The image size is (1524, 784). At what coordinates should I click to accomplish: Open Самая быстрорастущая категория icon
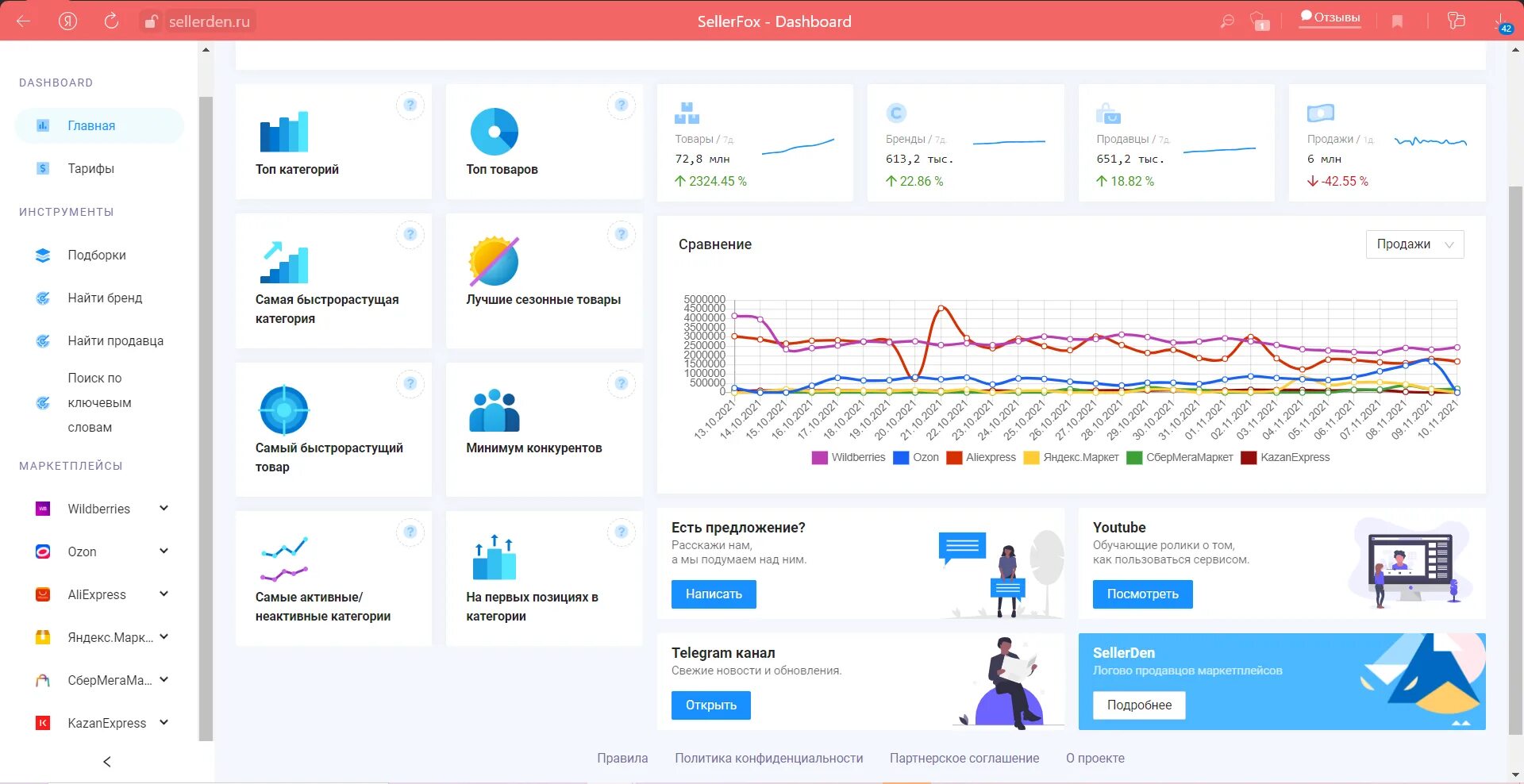283,262
